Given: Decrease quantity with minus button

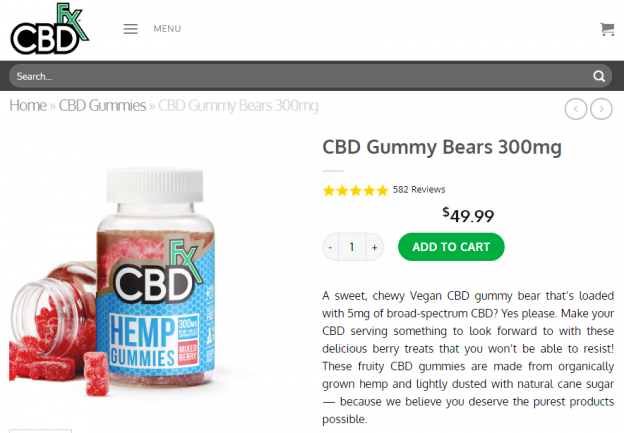Looking at the screenshot, I should point(331,247).
